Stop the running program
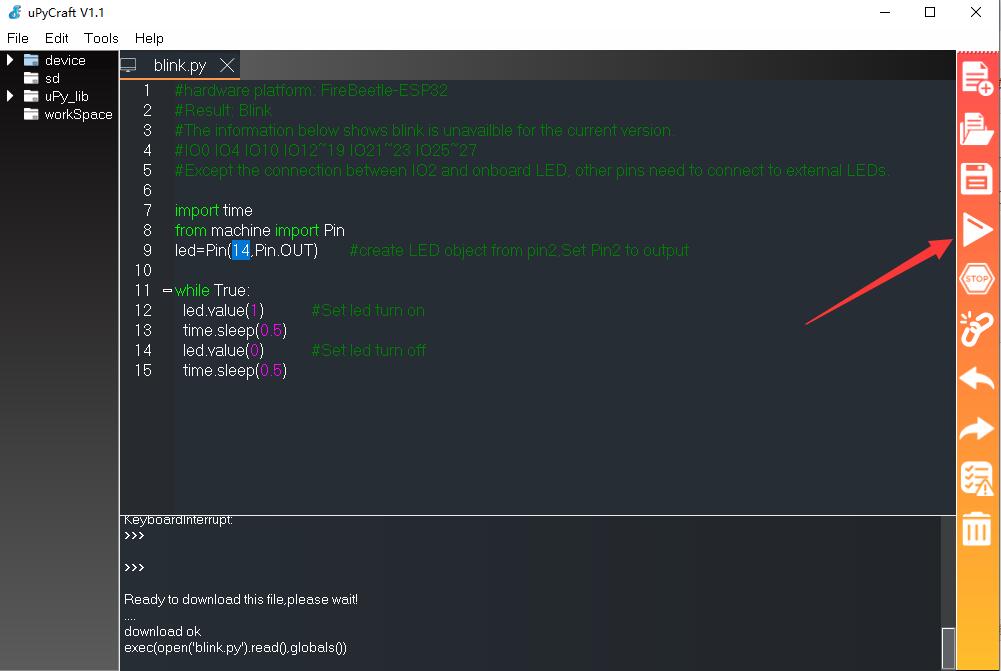Viewport: 1001px width, 671px height. (977, 279)
